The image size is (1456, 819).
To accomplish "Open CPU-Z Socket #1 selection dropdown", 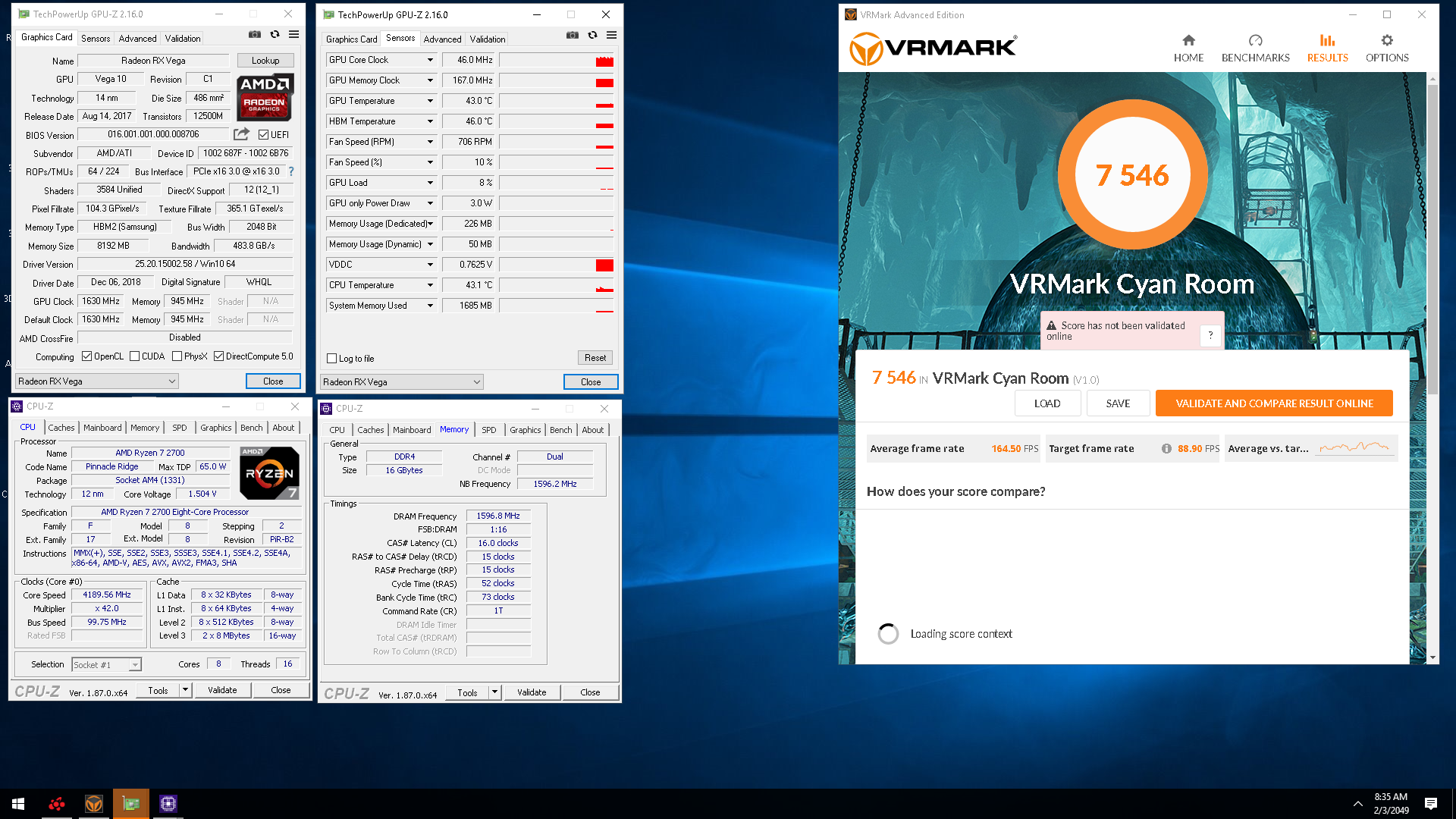I will pos(106,665).
